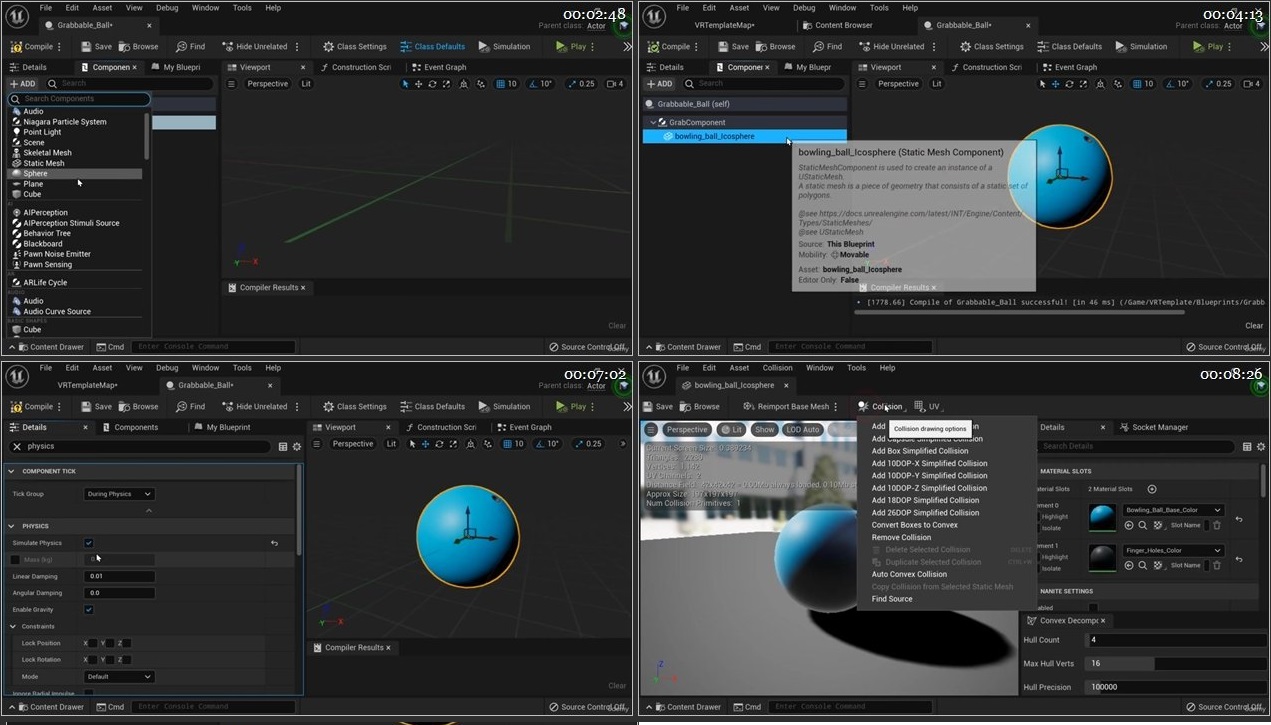Image resolution: width=1271 pixels, height=725 pixels.
Task: Click camera speed 4 icon in 00:02:48 viewport
Action: (616, 84)
